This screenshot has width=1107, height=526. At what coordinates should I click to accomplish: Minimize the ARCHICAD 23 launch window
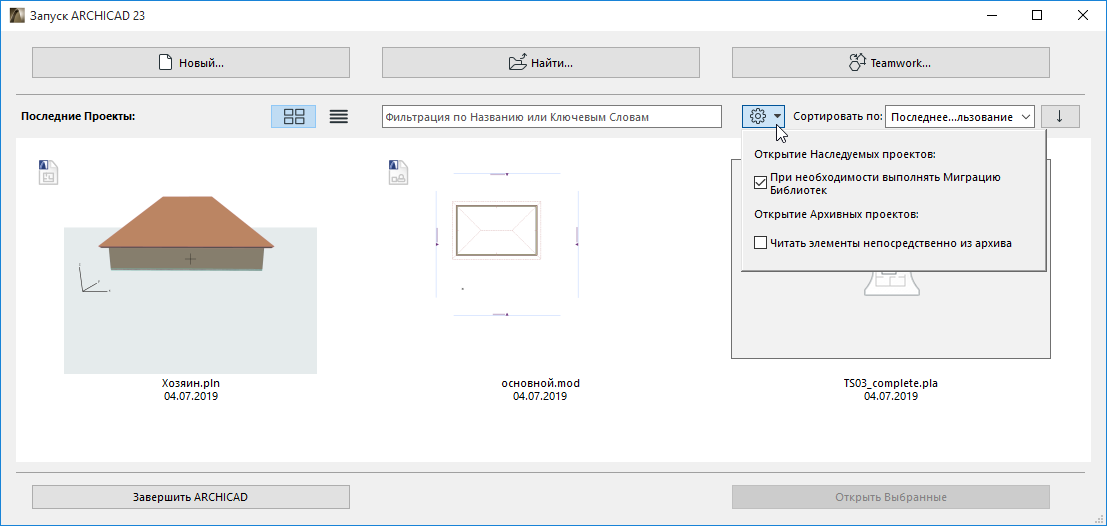pyautogui.click(x=992, y=15)
